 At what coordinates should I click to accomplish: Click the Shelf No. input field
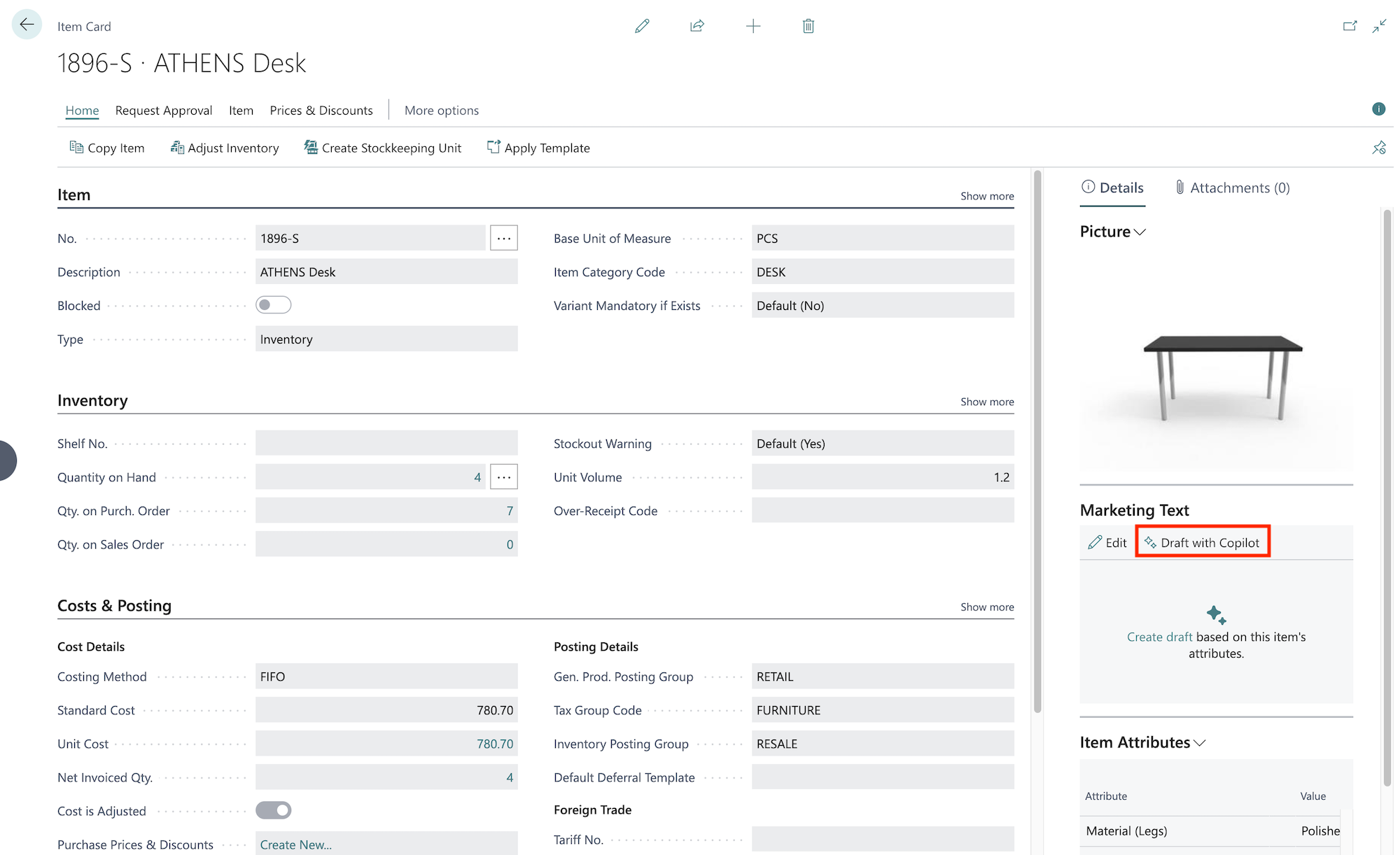coord(386,444)
